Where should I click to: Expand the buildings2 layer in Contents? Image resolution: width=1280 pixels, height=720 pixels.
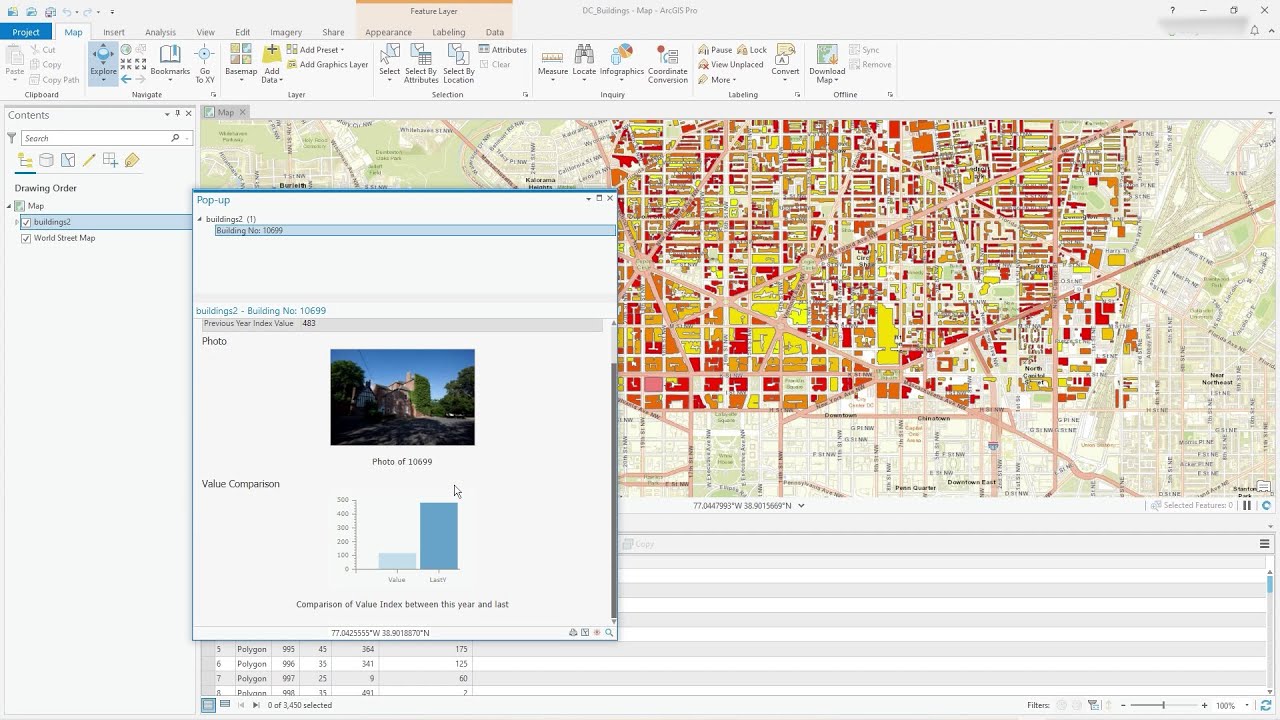pyautogui.click(x=15, y=222)
